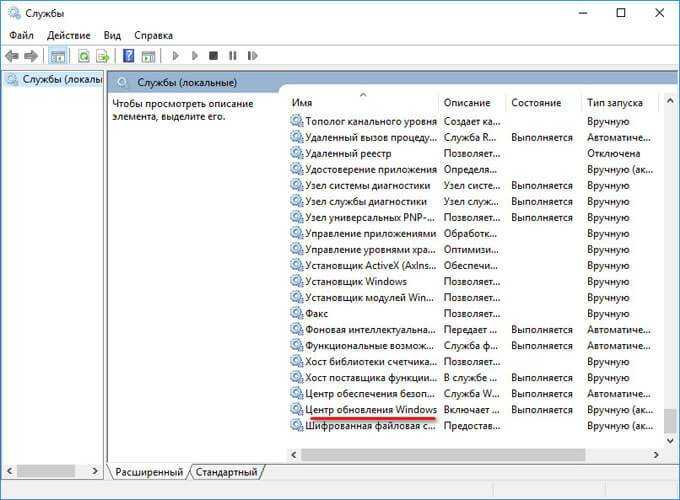Click the gear icon beside Управление приложениями
The width and height of the screenshot is (680, 500).
pyautogui.click(x=297, y=233)
